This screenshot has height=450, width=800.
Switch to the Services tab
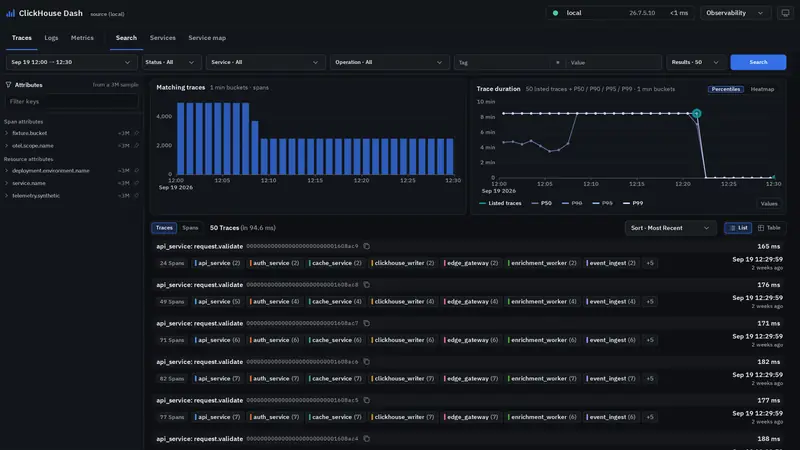pyautogui.click(x=163, y=38)
